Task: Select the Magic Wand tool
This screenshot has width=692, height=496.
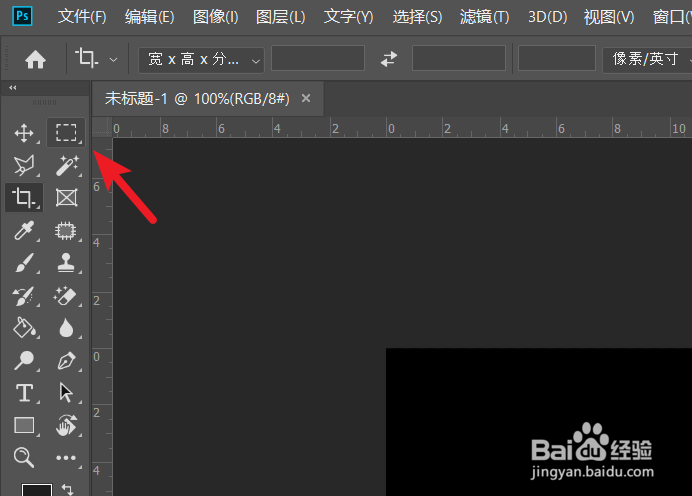Action: pos(67,165)
